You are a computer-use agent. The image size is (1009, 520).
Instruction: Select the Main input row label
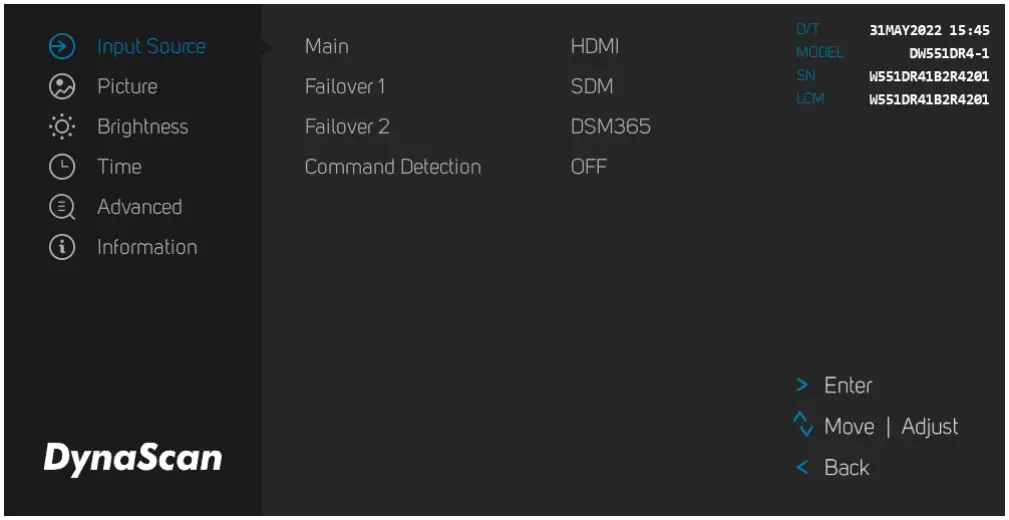point(327,47)
